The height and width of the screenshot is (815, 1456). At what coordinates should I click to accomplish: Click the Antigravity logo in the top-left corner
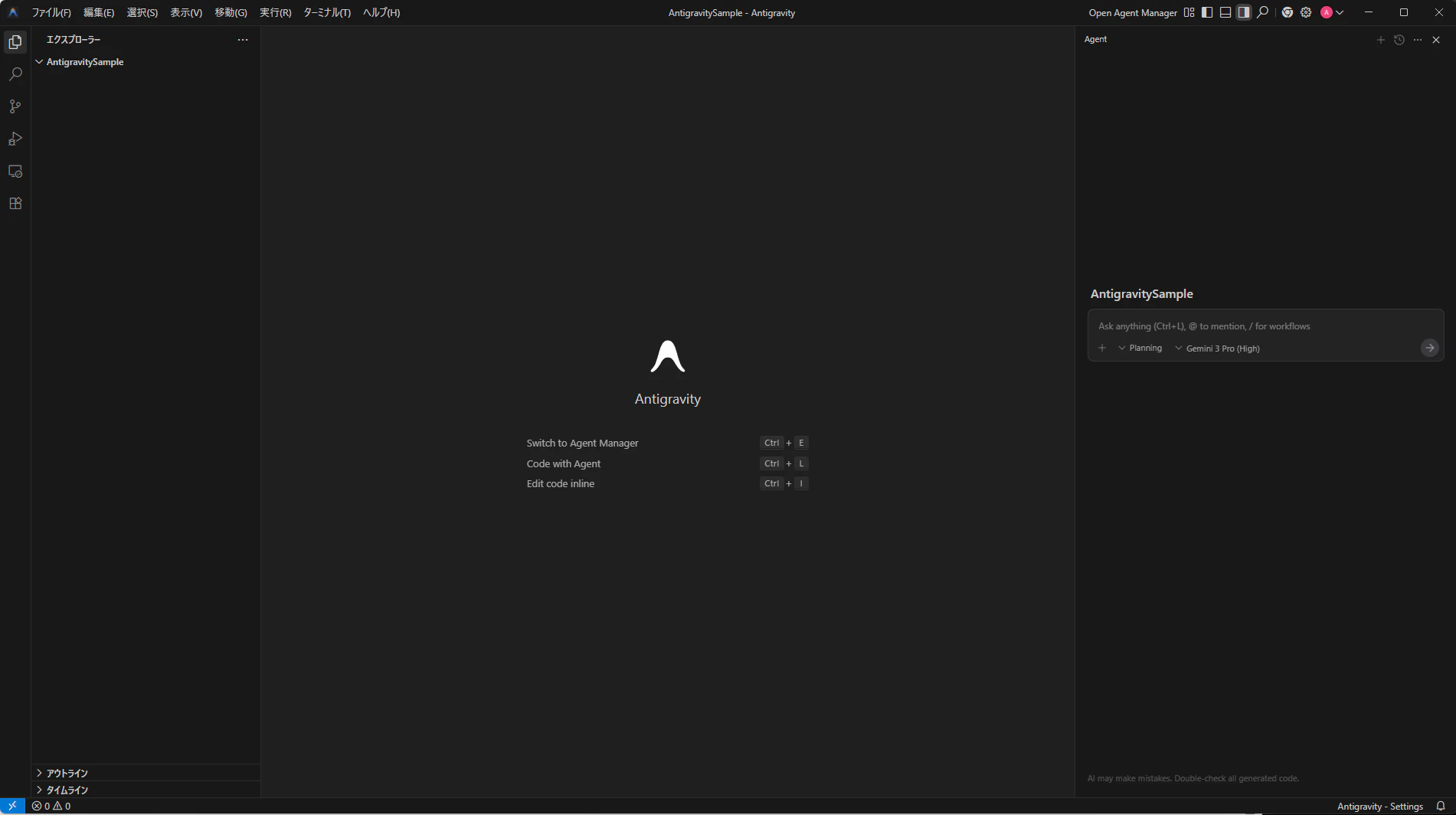point(13,12)
